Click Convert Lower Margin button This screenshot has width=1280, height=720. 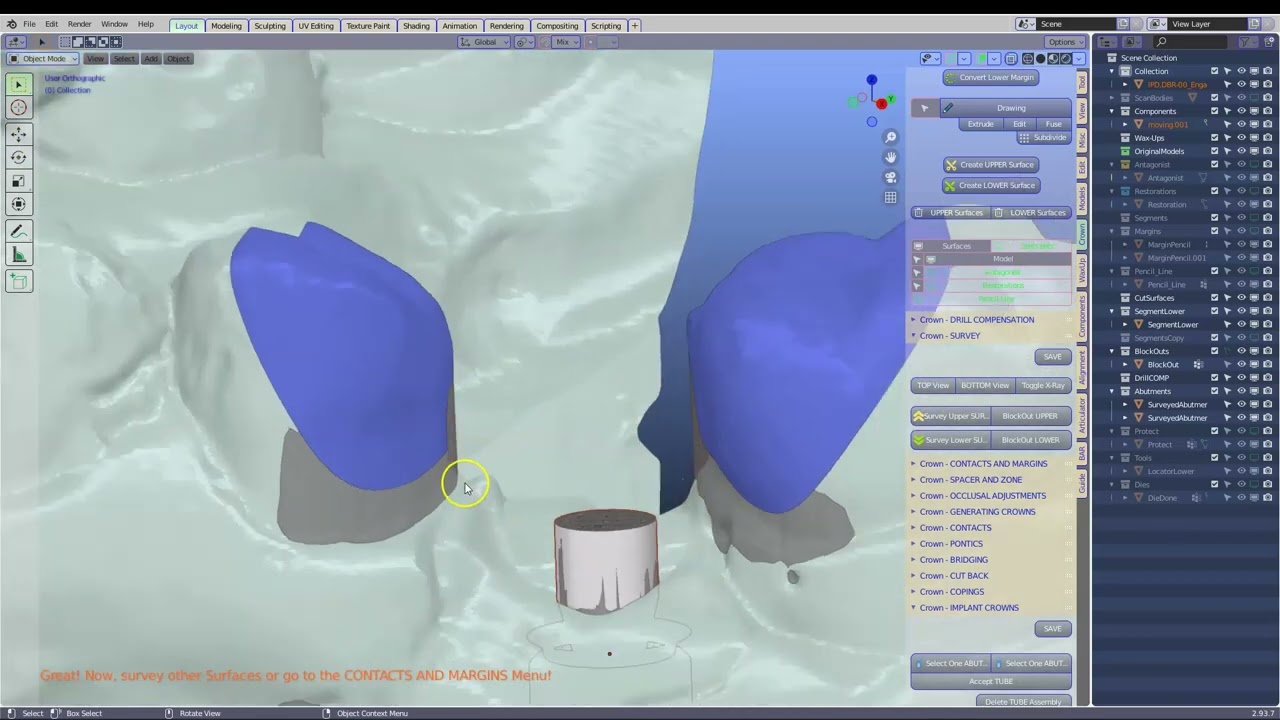(x=990, y=77)
